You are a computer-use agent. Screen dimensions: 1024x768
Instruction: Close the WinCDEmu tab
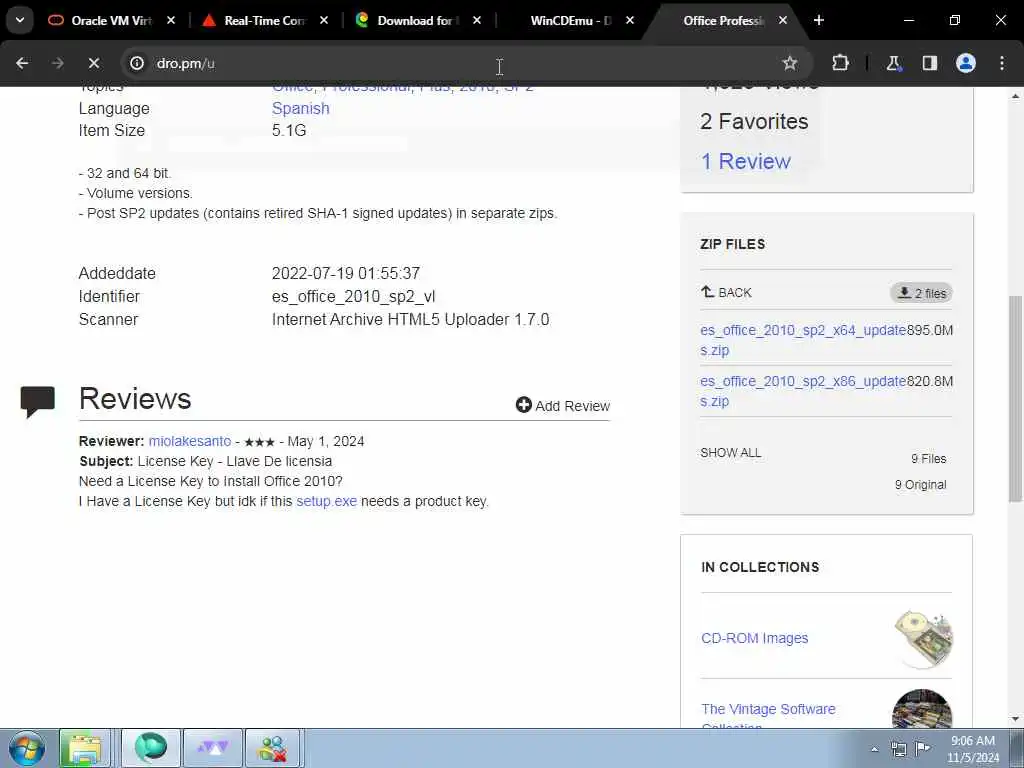tap(630, 20)
